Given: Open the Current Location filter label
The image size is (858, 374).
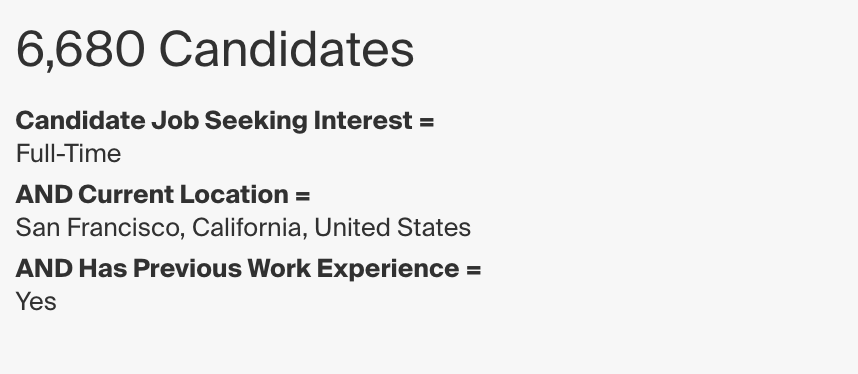Looking at the screenshot, I should tap(183, 194).
